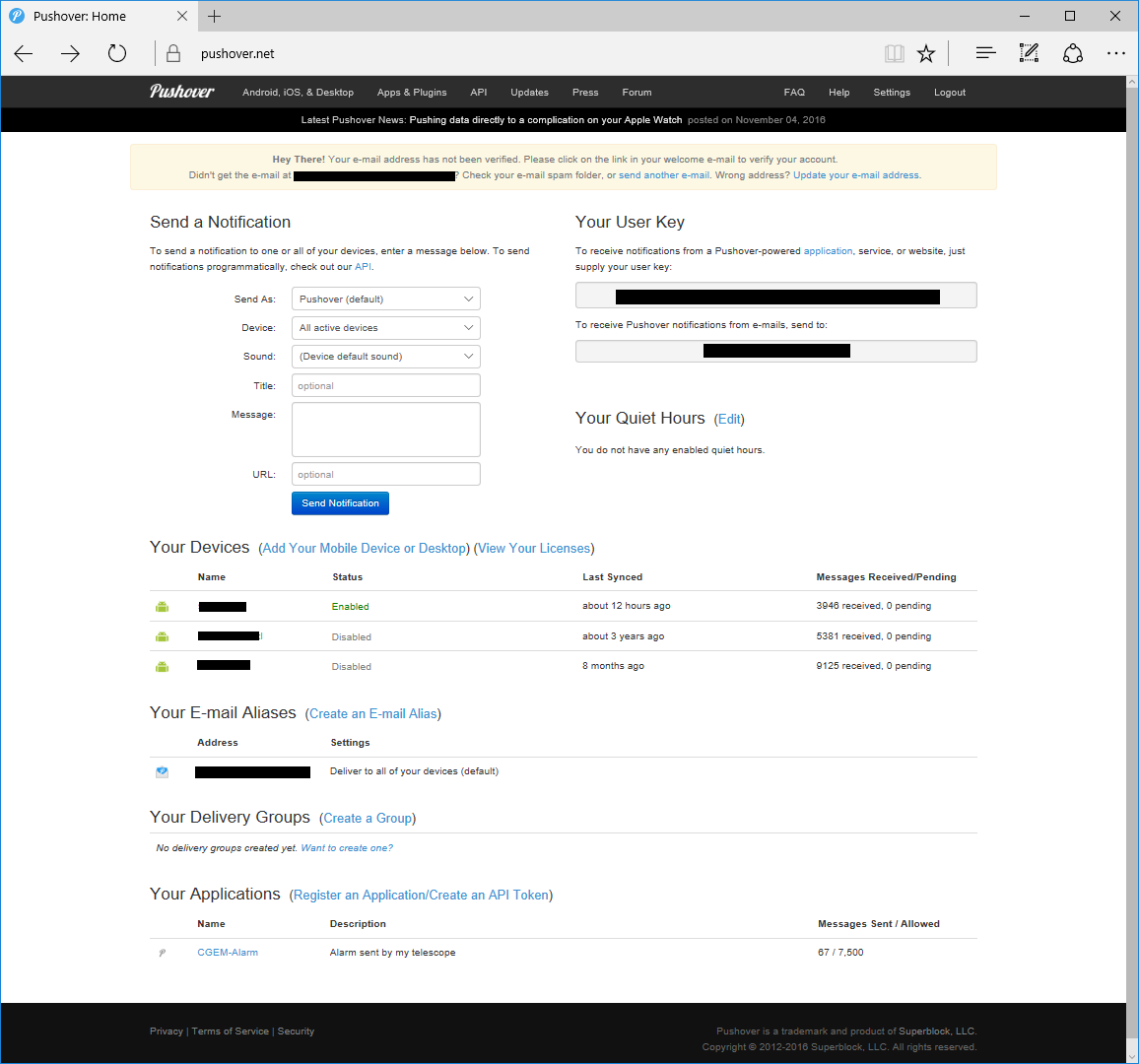1139x1064 pixels.
Task: Close the Pushover: Home tab
Action: (x=182, y=16)
